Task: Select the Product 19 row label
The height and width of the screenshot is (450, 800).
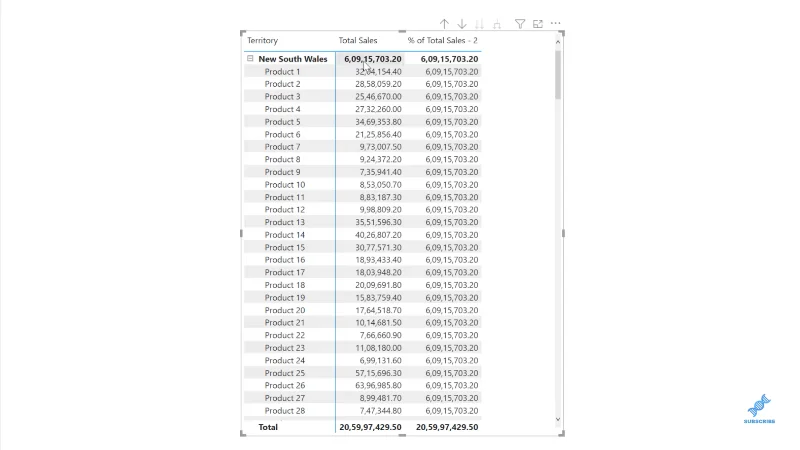Action: click(x=285, y=297)
